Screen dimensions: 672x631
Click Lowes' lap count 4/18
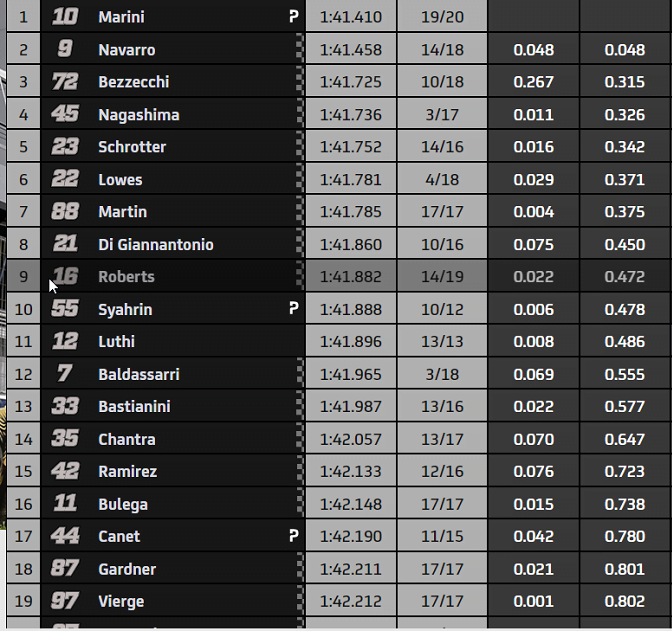pyautogui.click(x=442, y=179)
